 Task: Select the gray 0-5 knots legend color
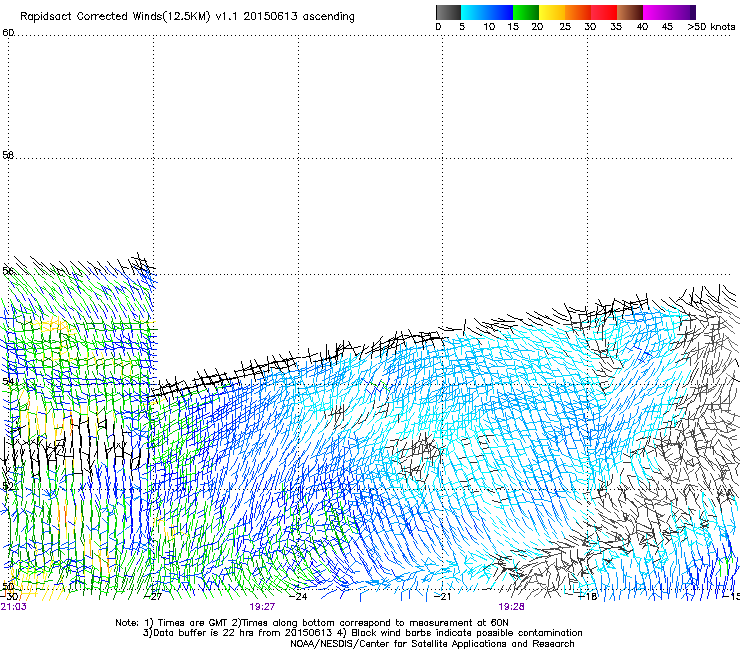pos(448,12)
